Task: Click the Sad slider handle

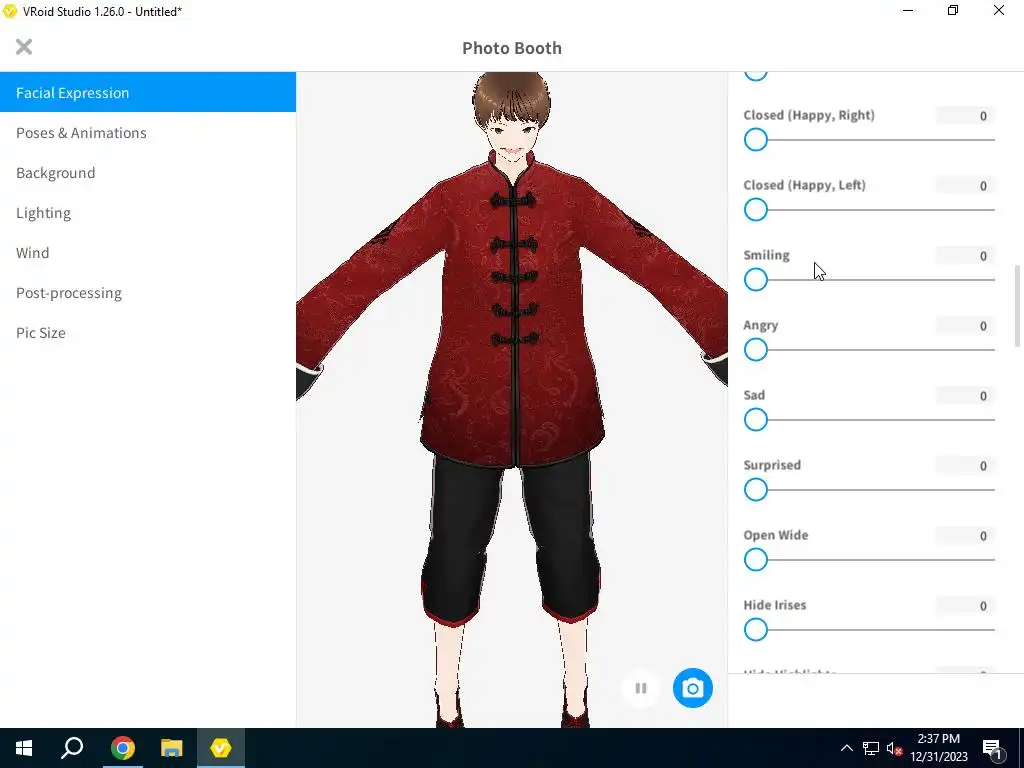Action: click(x=756, y=419)
